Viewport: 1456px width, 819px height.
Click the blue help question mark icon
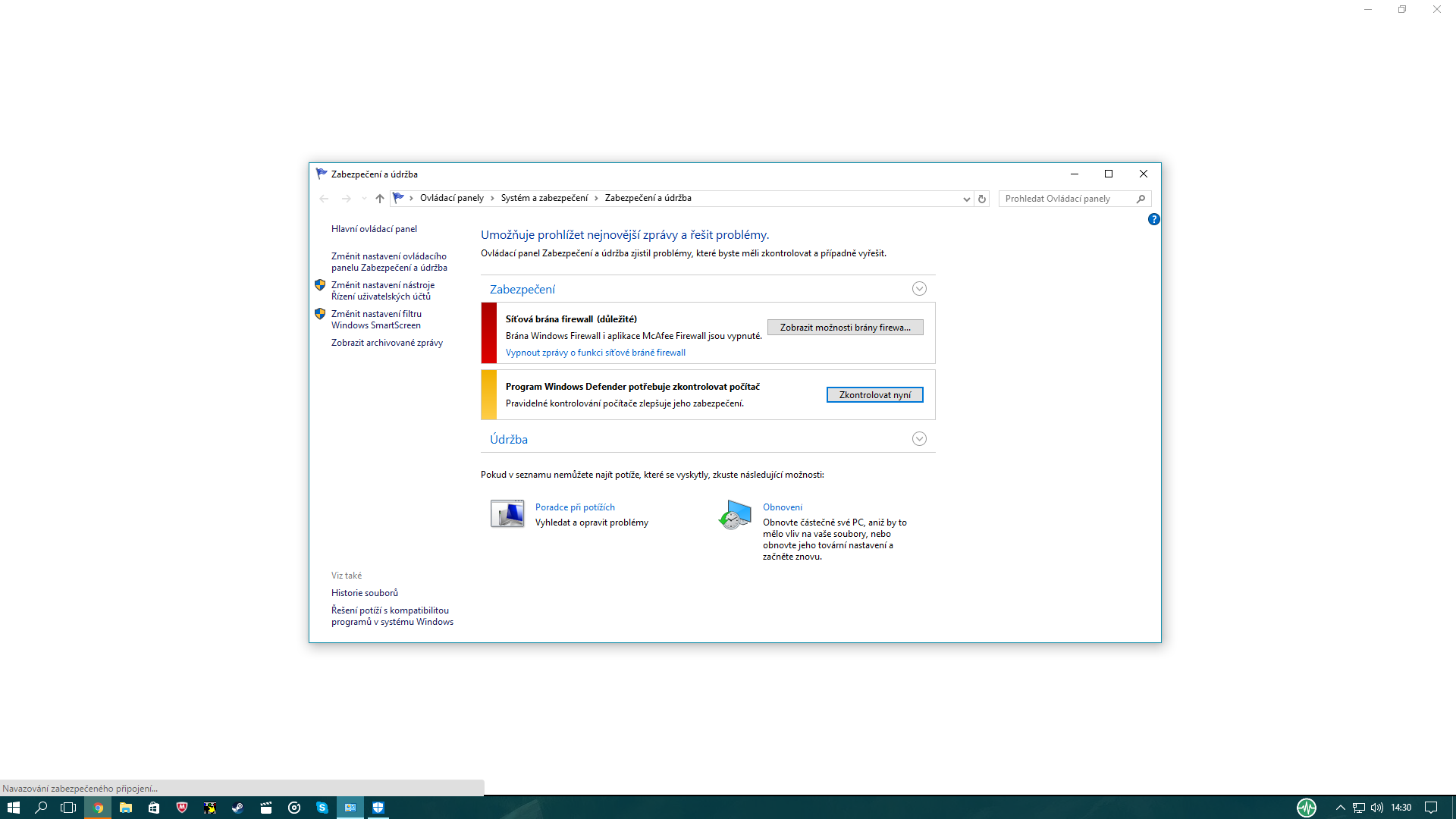click(x=1153, y=219)
